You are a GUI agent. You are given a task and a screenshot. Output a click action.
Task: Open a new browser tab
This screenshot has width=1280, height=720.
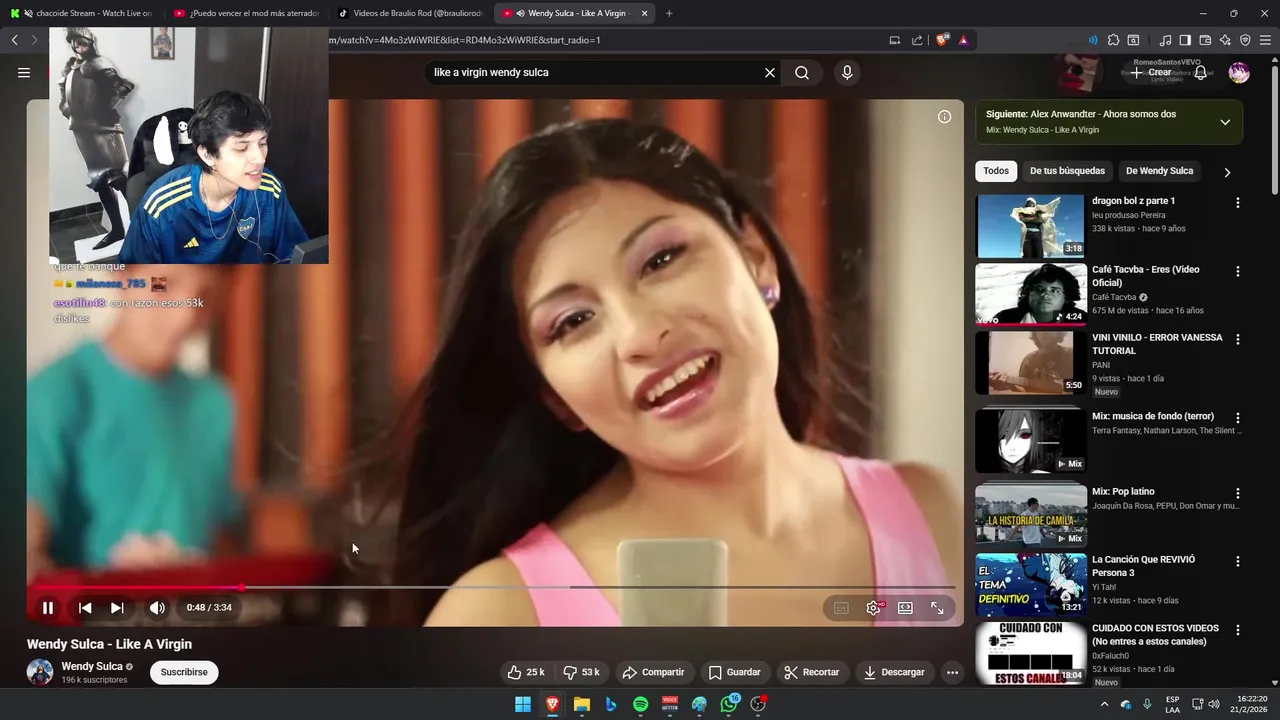[669, 13]
